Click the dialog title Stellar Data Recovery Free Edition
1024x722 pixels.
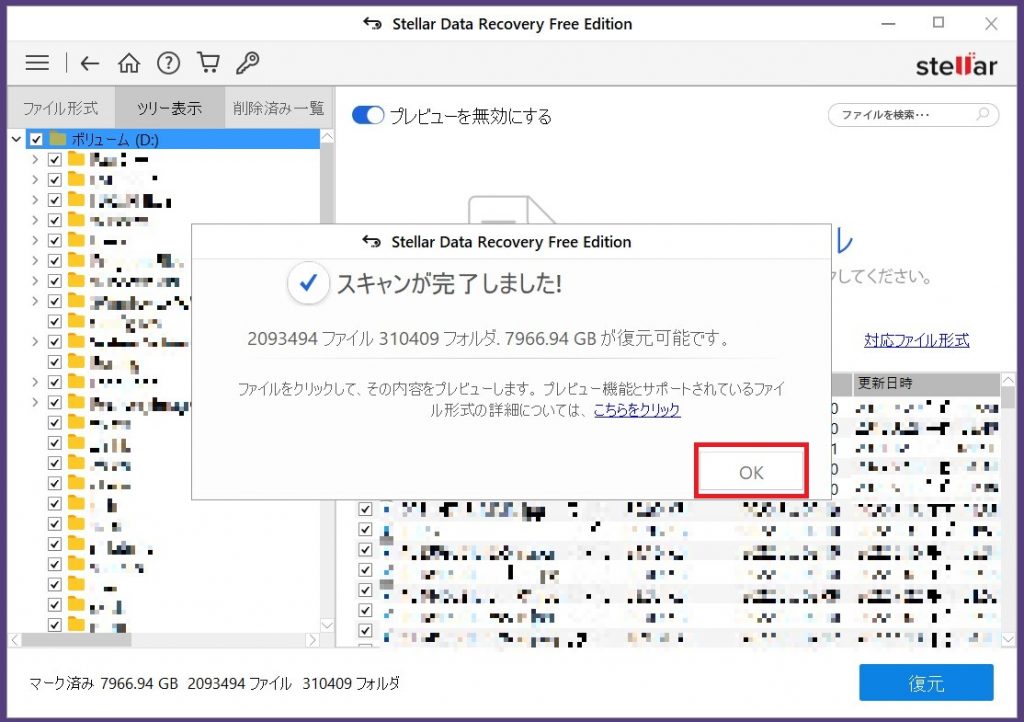pyautogui.click(x=511, y=242)
